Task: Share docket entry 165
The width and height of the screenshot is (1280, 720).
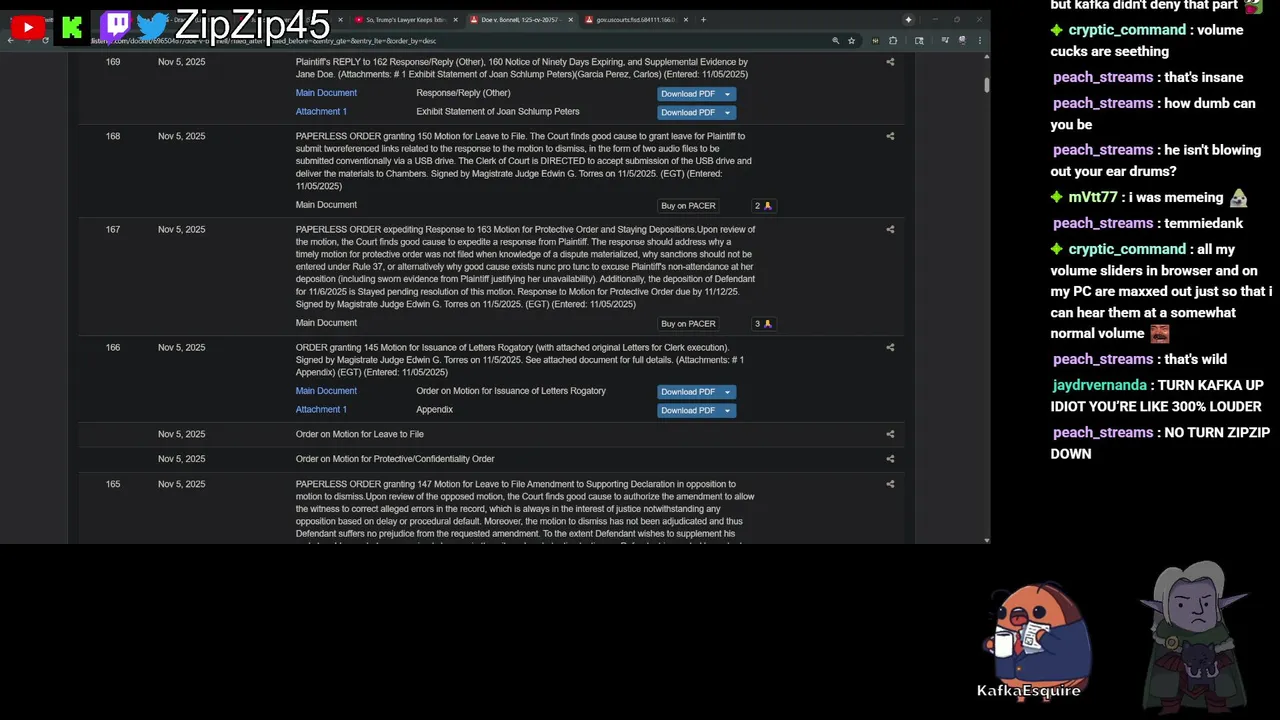Action: [x=890, y=484]
